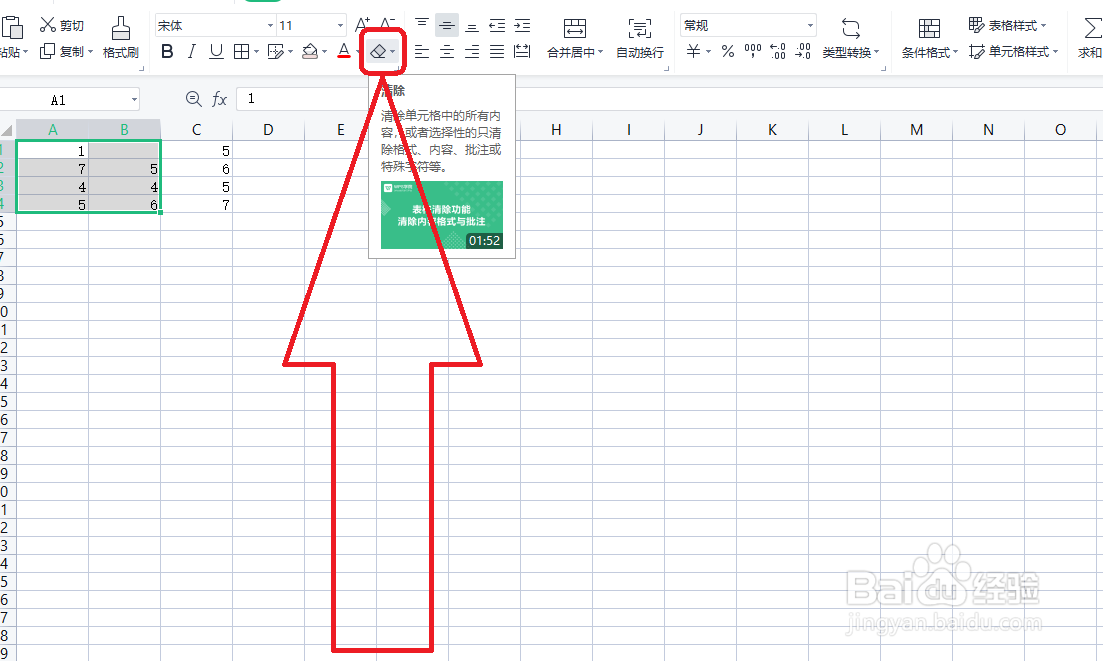Center text horizontally

[447, 51]
